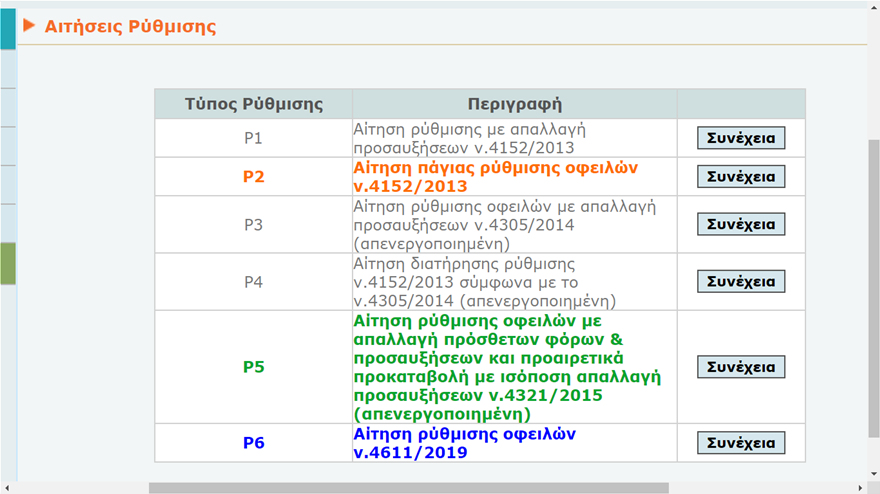Select the P1 type cell

click(254, 138)
